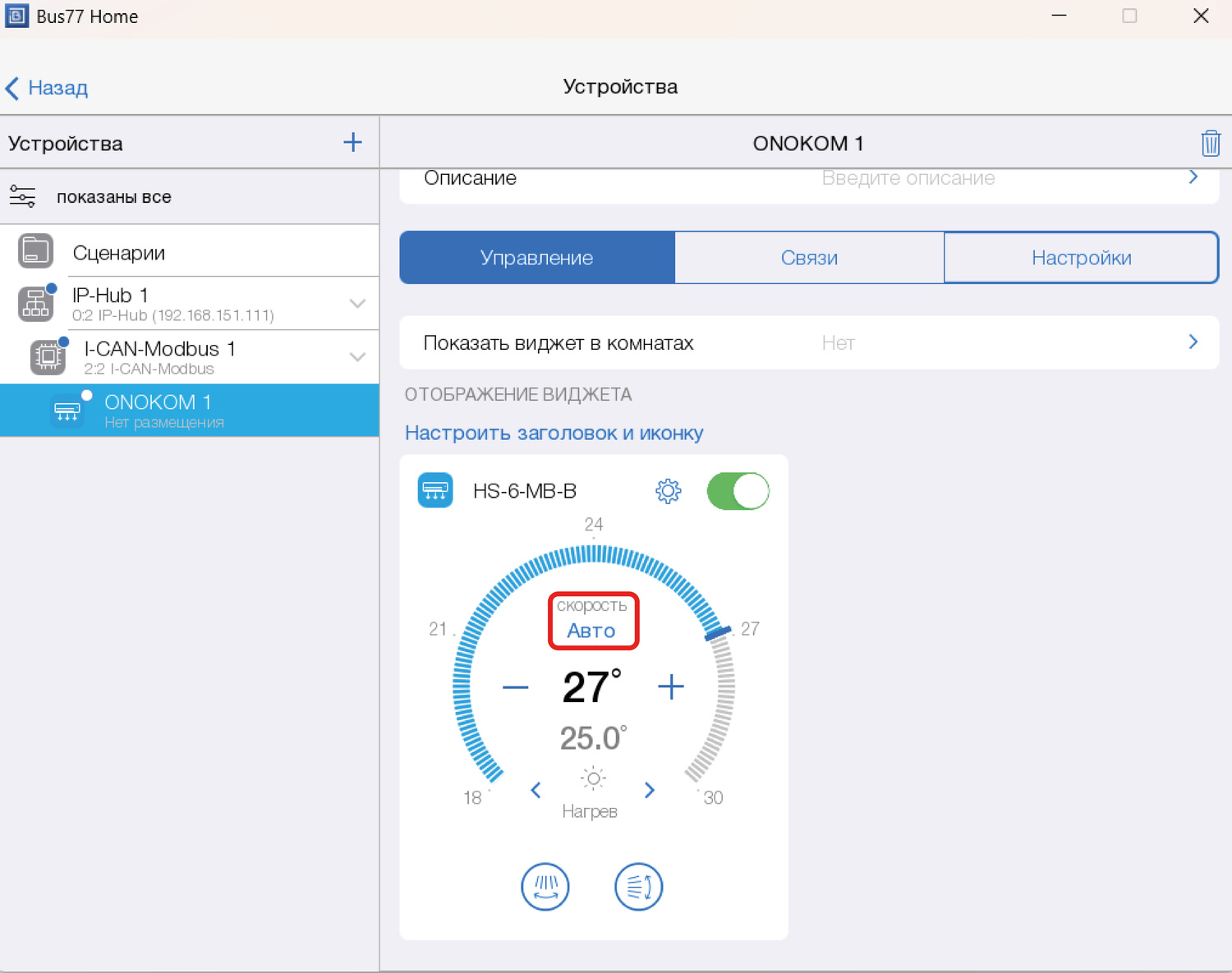Open 'Показать виджет в комнатах' option

click(x=809, y=342)
